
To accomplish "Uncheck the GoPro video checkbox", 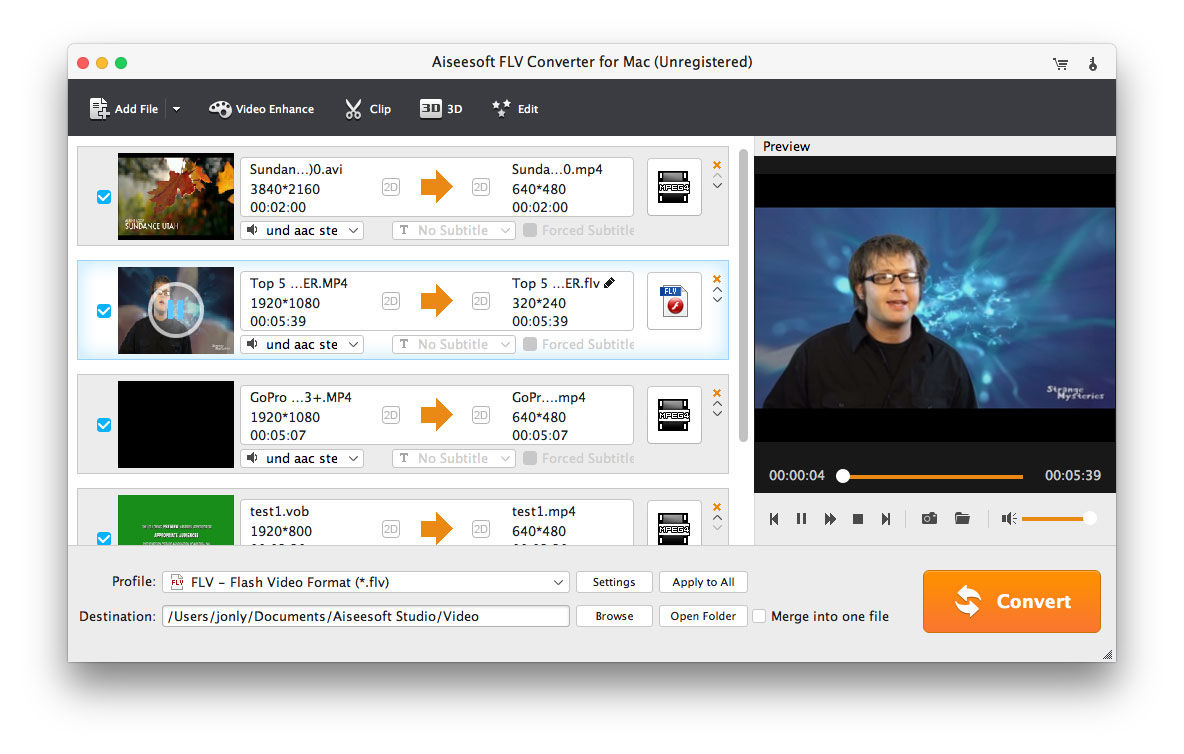I will coord(104,425).
